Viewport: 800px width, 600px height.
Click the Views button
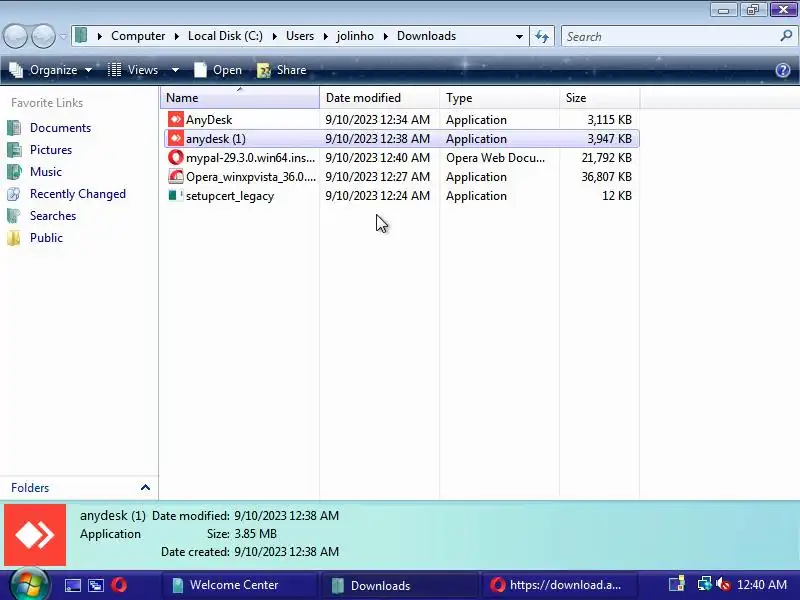click(x=134, y=70)
